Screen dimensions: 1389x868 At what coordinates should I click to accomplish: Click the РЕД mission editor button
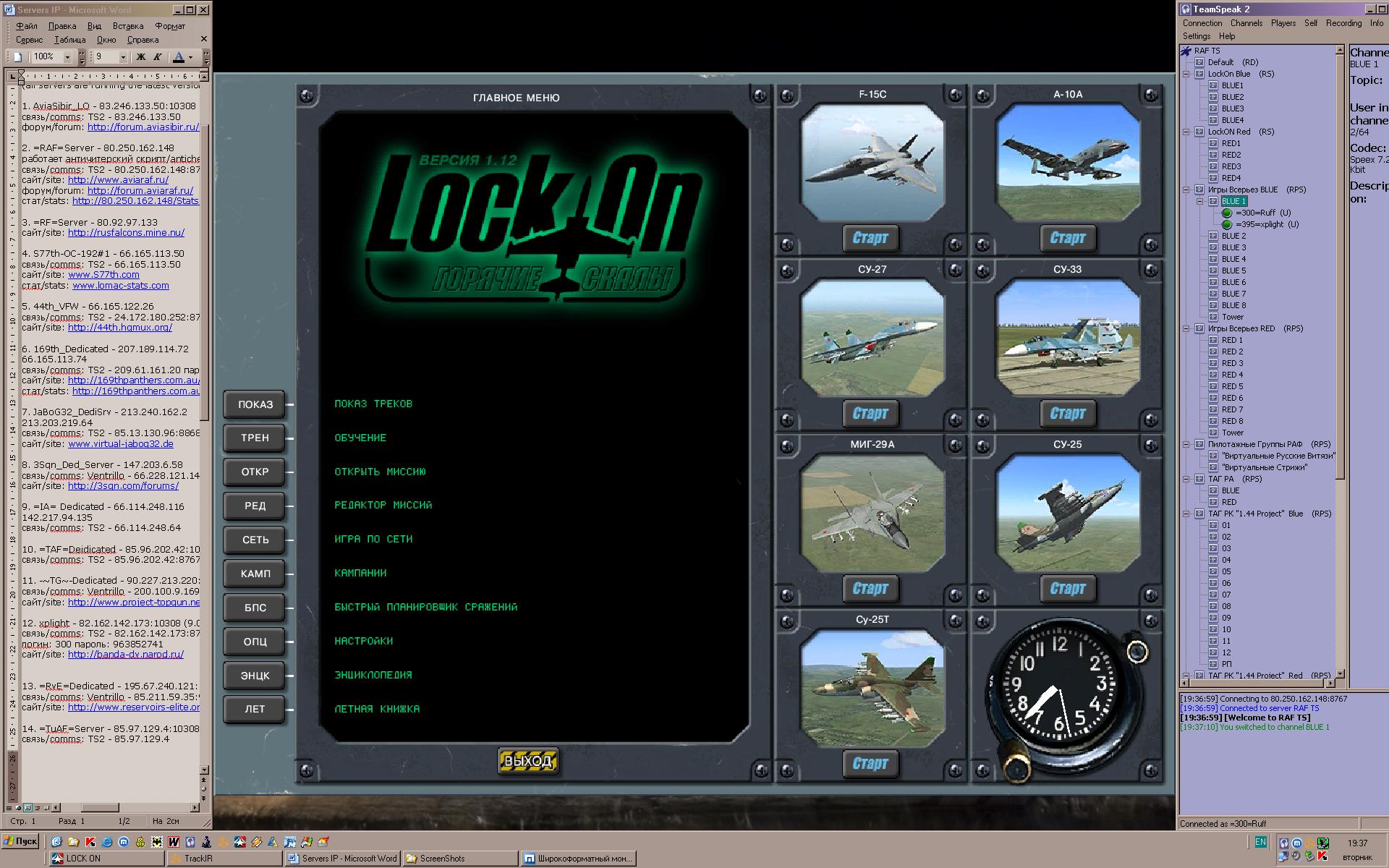[255, 506]
